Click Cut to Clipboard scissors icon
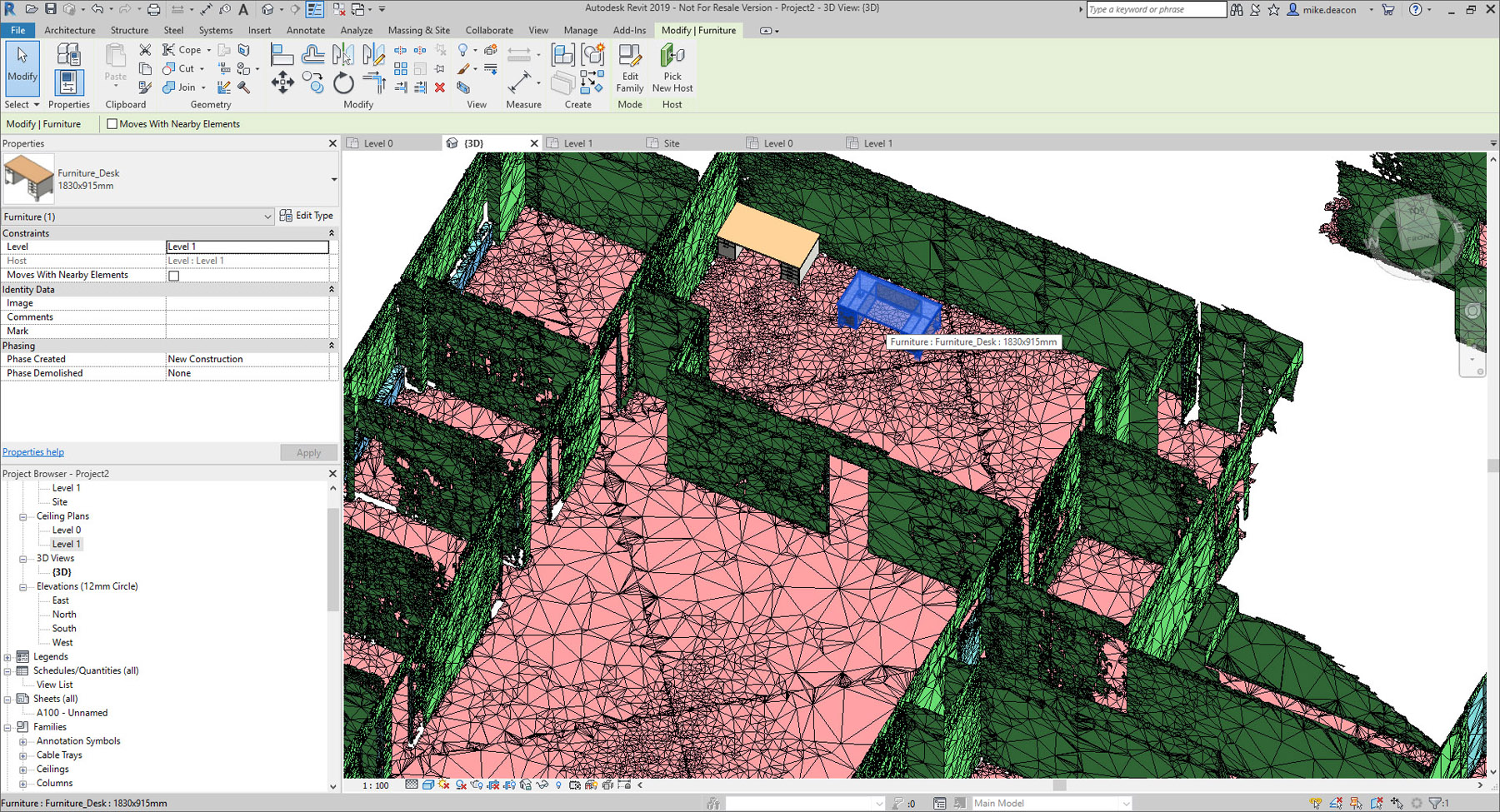 (x=145, y=50)
